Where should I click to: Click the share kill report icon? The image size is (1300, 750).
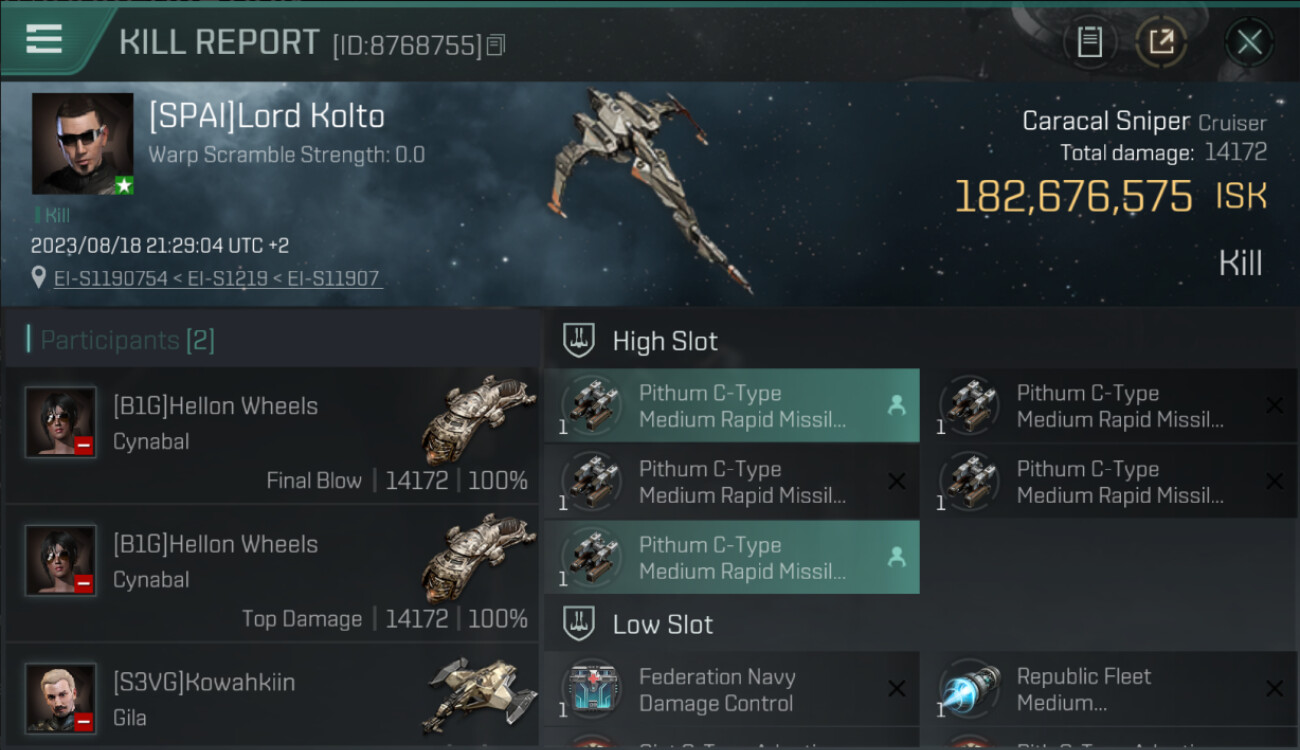[x=1161, y=42]
